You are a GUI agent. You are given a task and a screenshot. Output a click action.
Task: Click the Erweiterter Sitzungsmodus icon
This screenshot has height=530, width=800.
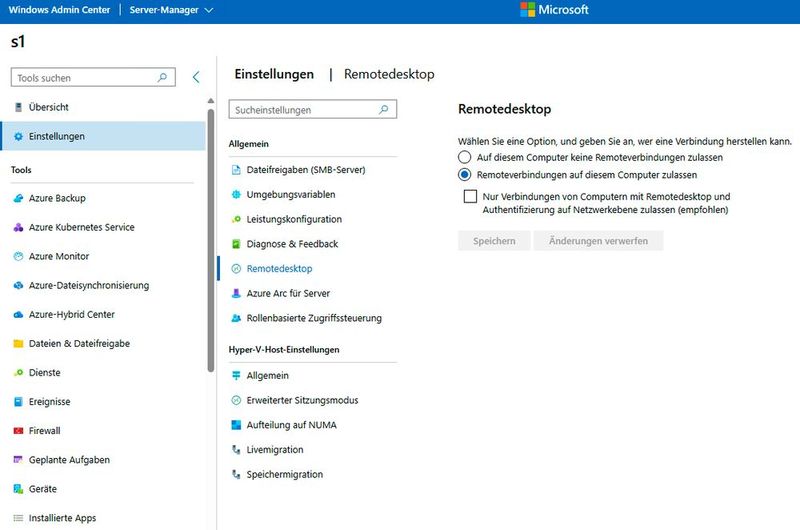click(x=236, y=400)
